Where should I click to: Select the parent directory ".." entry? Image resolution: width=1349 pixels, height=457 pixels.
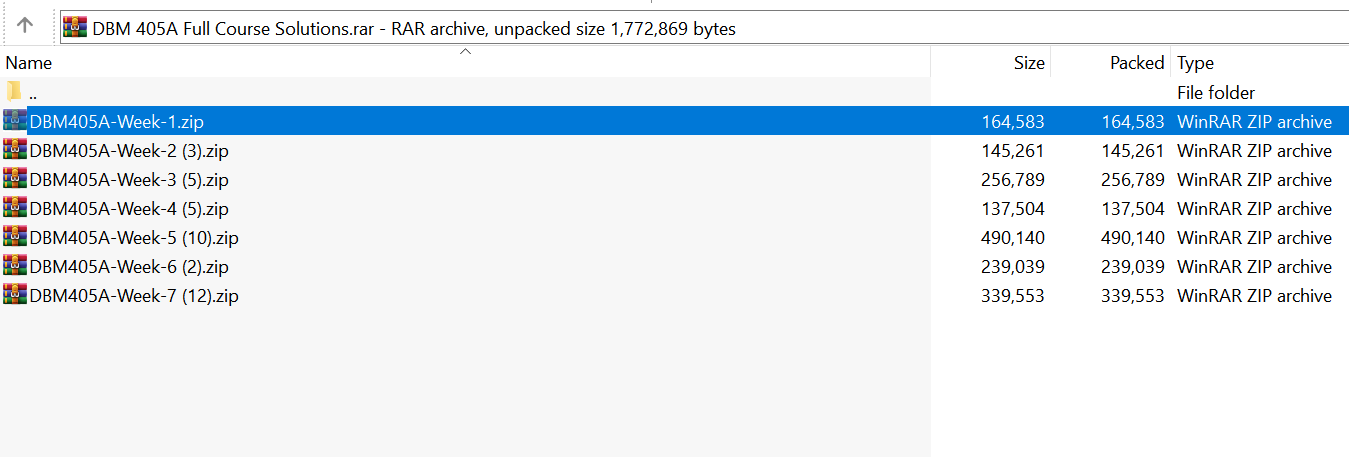tap(34, 93)
